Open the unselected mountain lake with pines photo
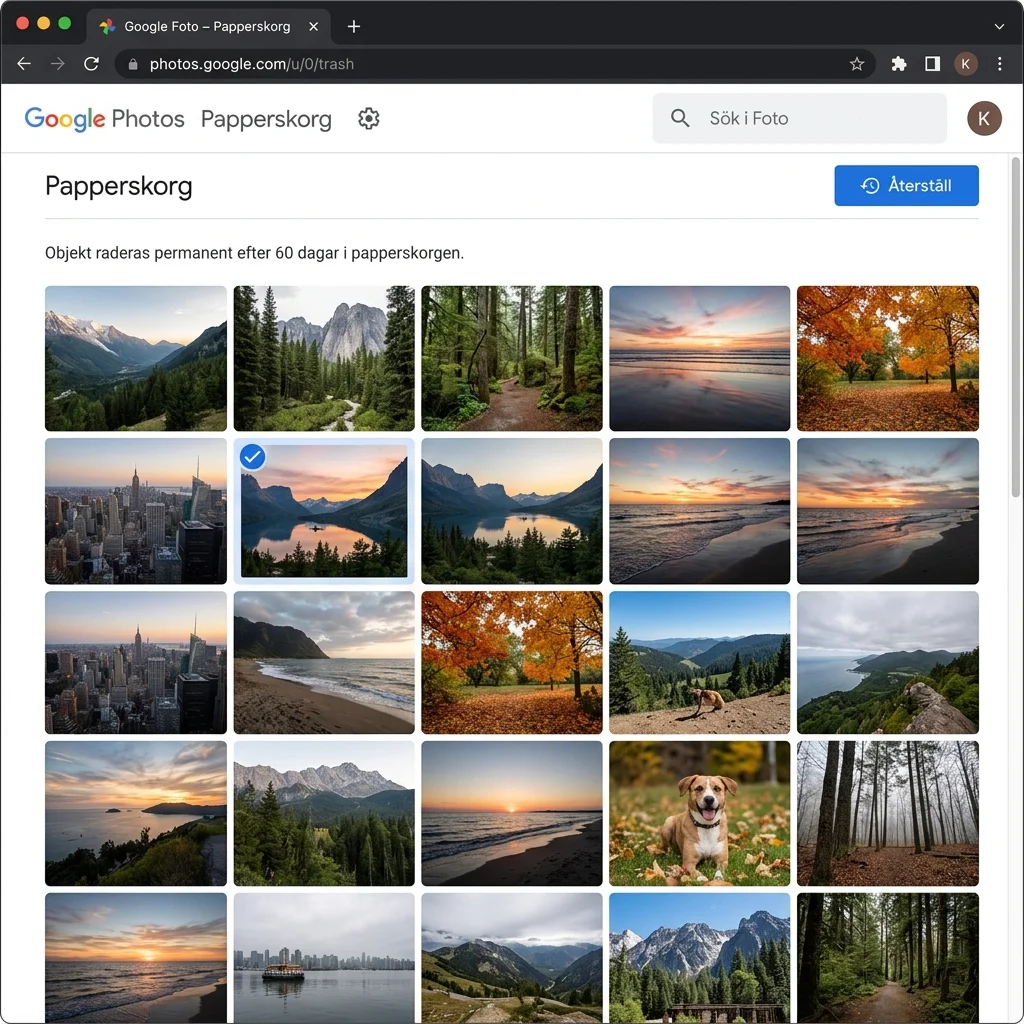This screenshot has height=1024, width=1024. [511, 511]
